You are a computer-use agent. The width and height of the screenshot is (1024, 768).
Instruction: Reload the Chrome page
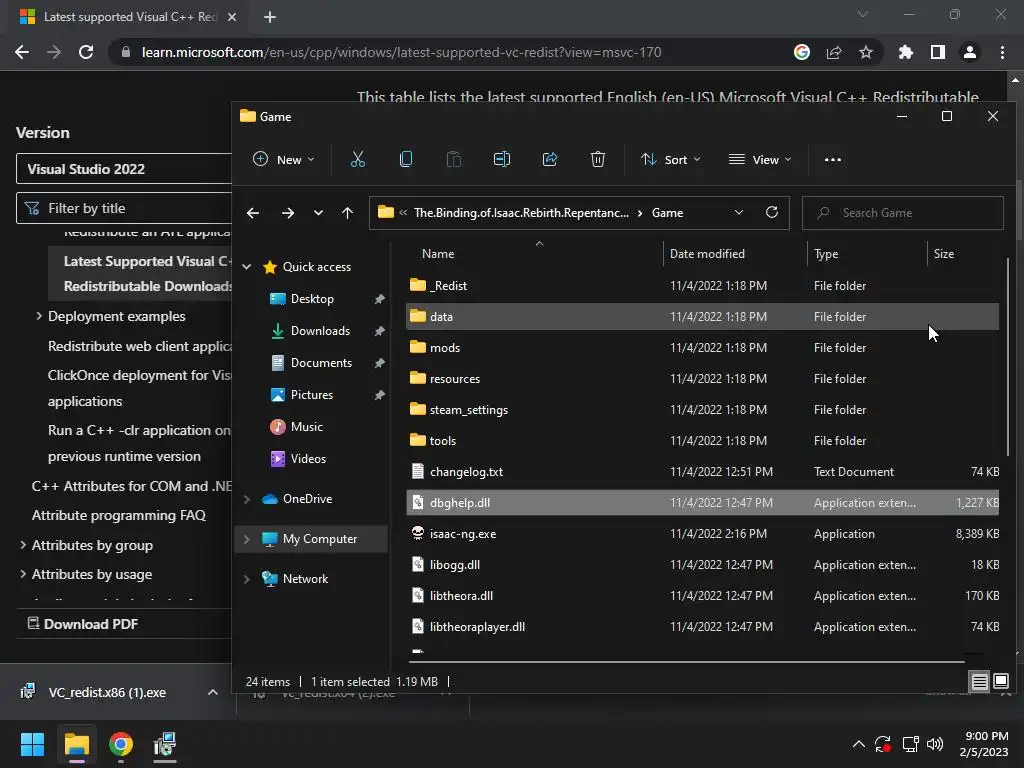pos(86,52)
